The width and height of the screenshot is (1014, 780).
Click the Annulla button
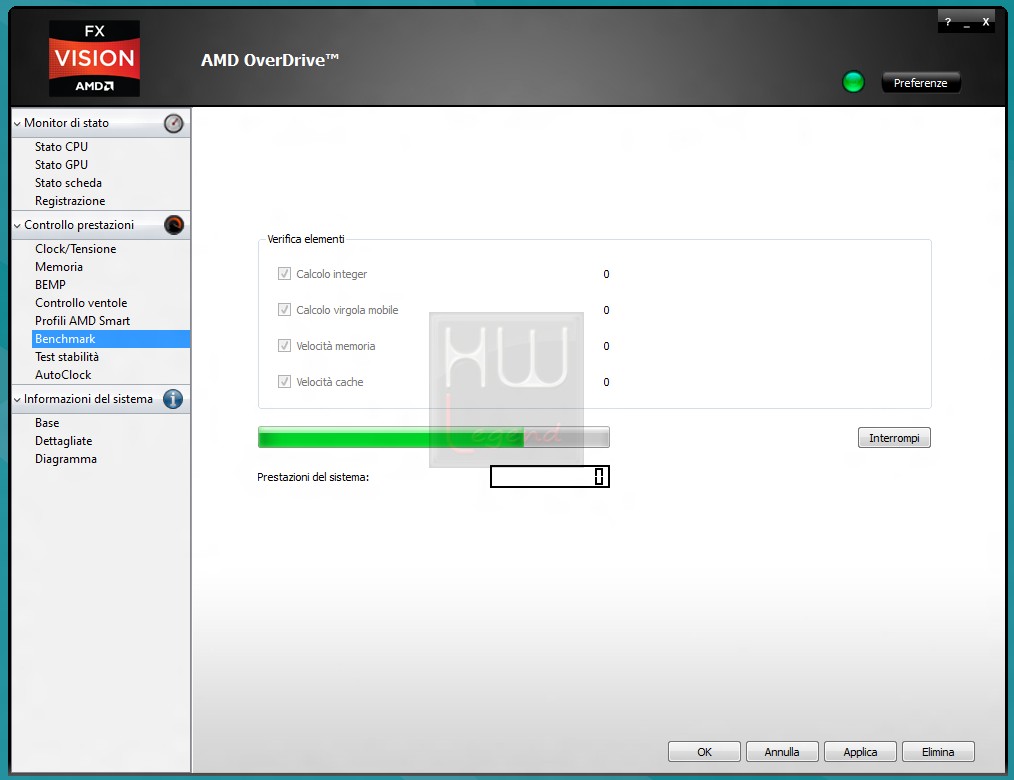pyautogui.click(x=782, y=752)
